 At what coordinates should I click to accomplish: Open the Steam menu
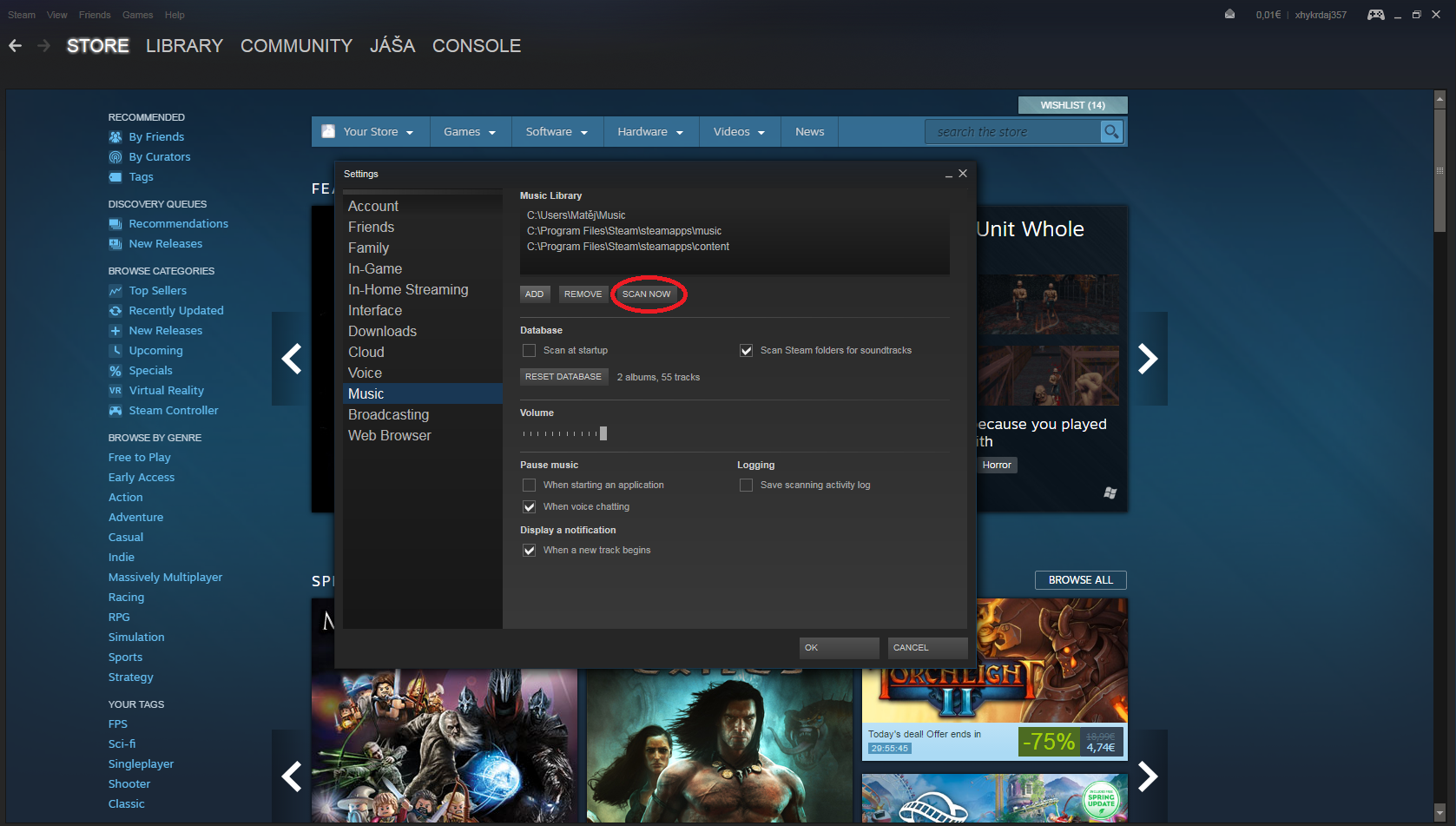pos(22,15)
